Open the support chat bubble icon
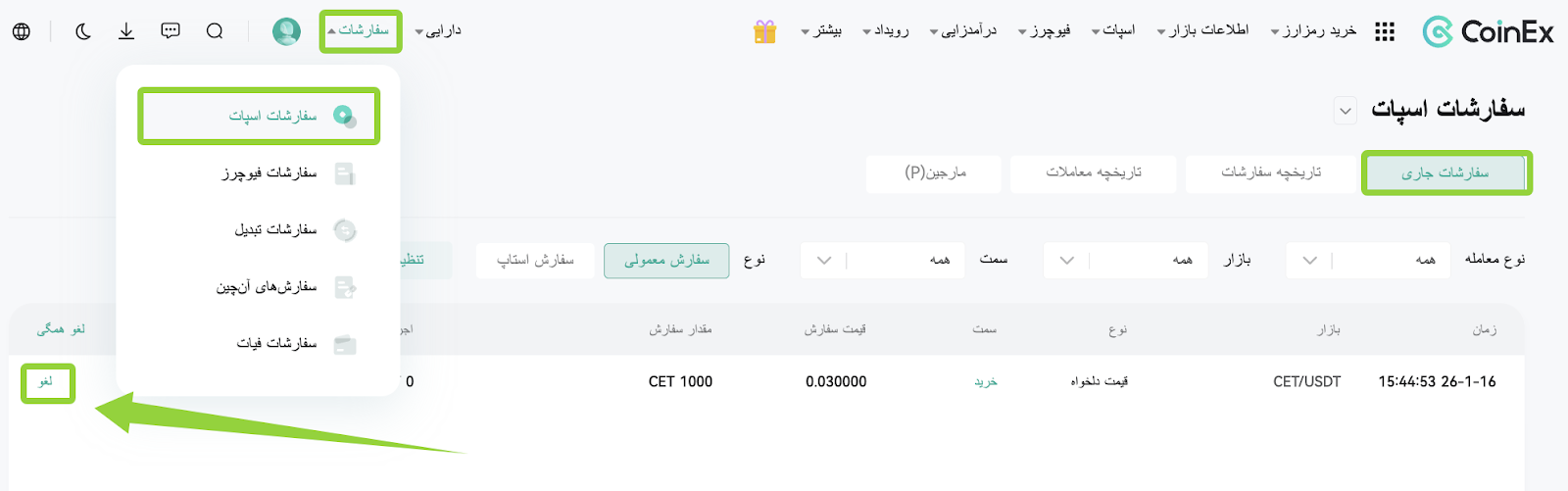Screen dimensions: 1568x491 pyautogui.click(x=171, y=31)
